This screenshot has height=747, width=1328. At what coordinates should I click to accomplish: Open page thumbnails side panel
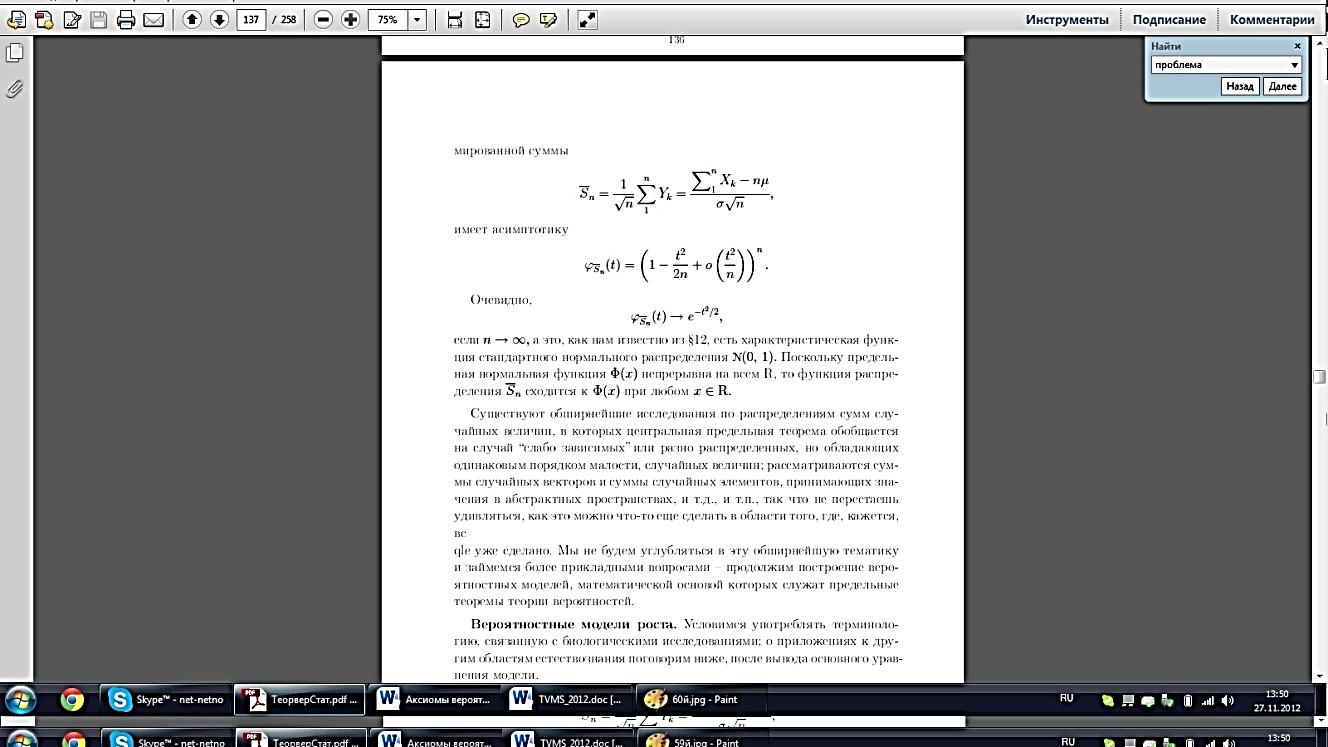pos(14,52)
